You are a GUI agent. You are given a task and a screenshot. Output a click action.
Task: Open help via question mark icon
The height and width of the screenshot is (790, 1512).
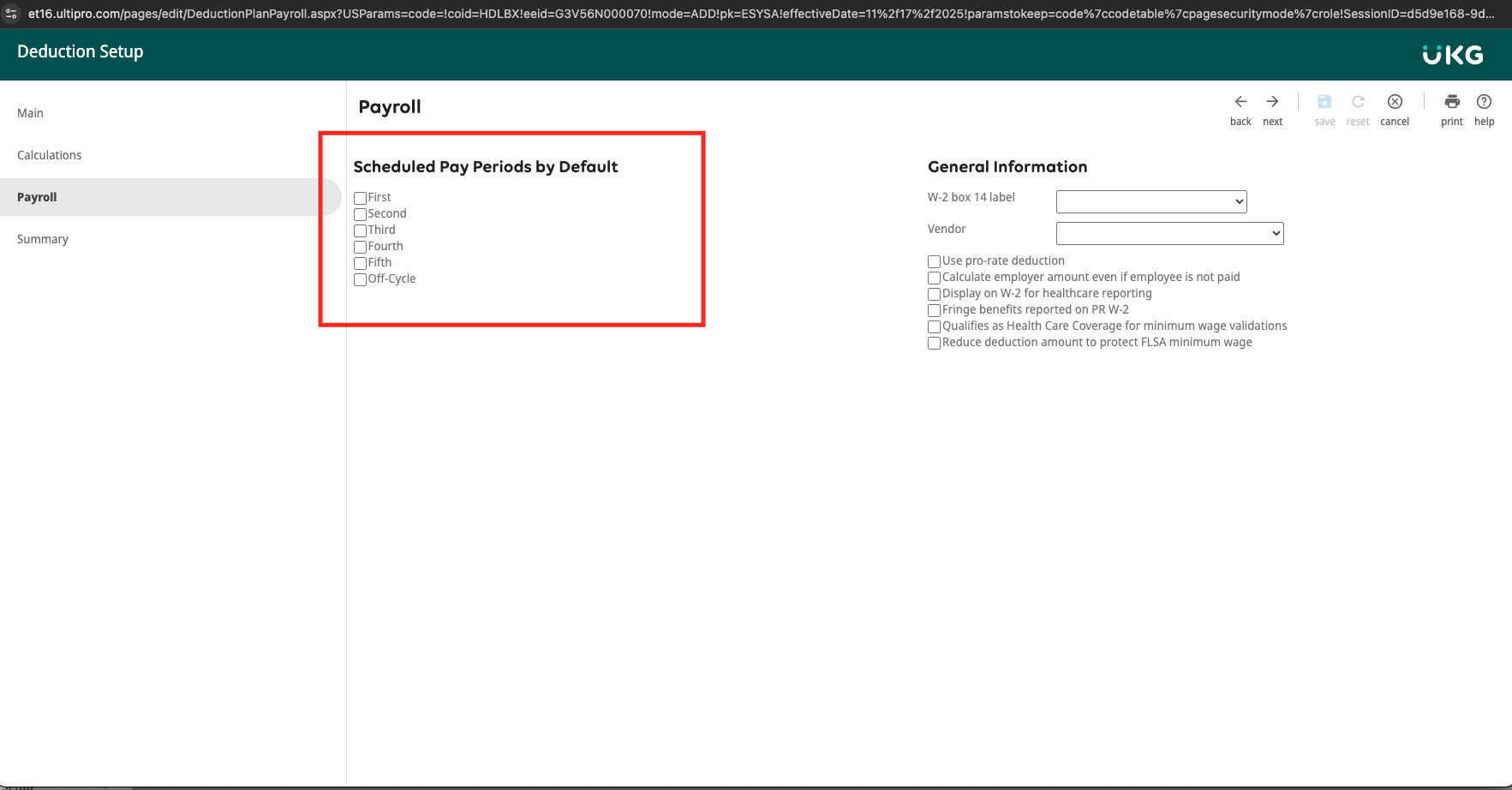click(1485, 102)
